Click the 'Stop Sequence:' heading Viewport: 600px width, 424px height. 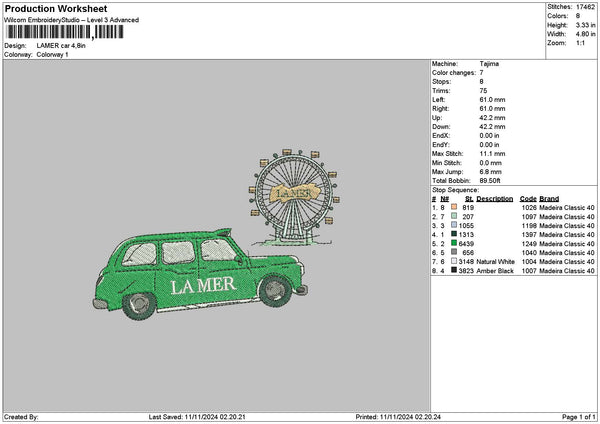[x=455, y=190]
